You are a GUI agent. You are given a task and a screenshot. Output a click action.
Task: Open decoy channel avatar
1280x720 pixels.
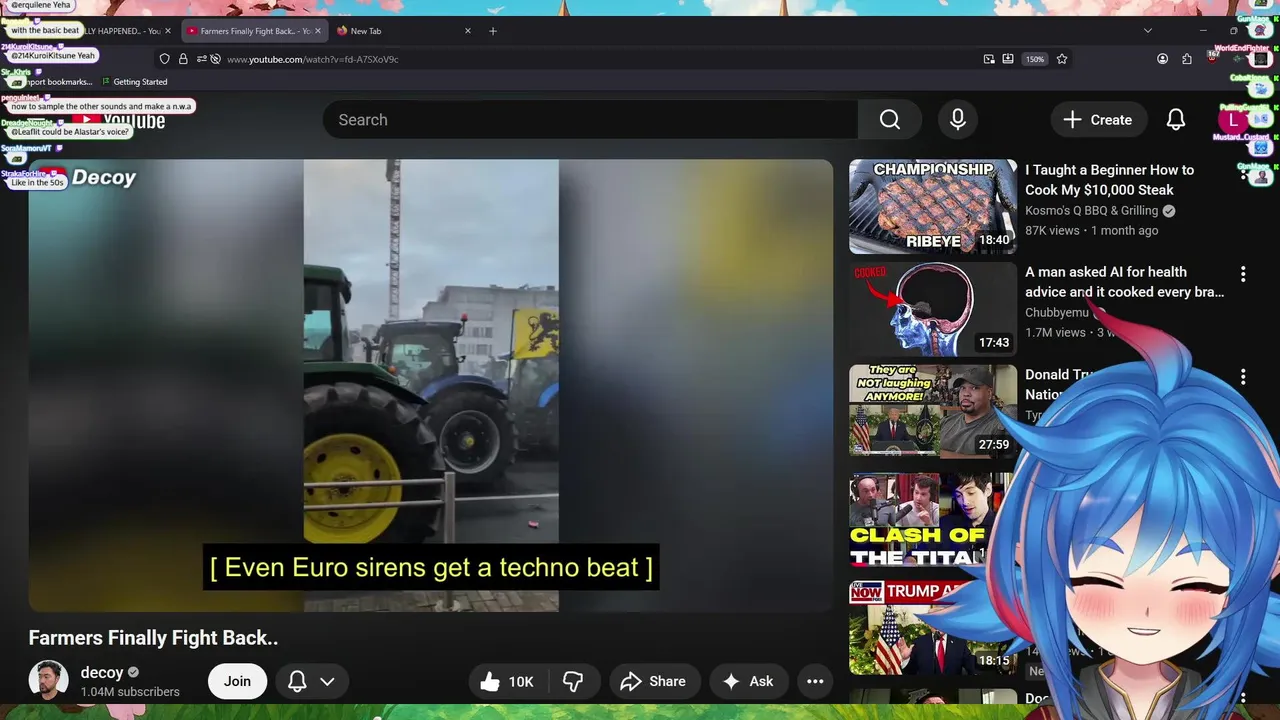[48, 681]
